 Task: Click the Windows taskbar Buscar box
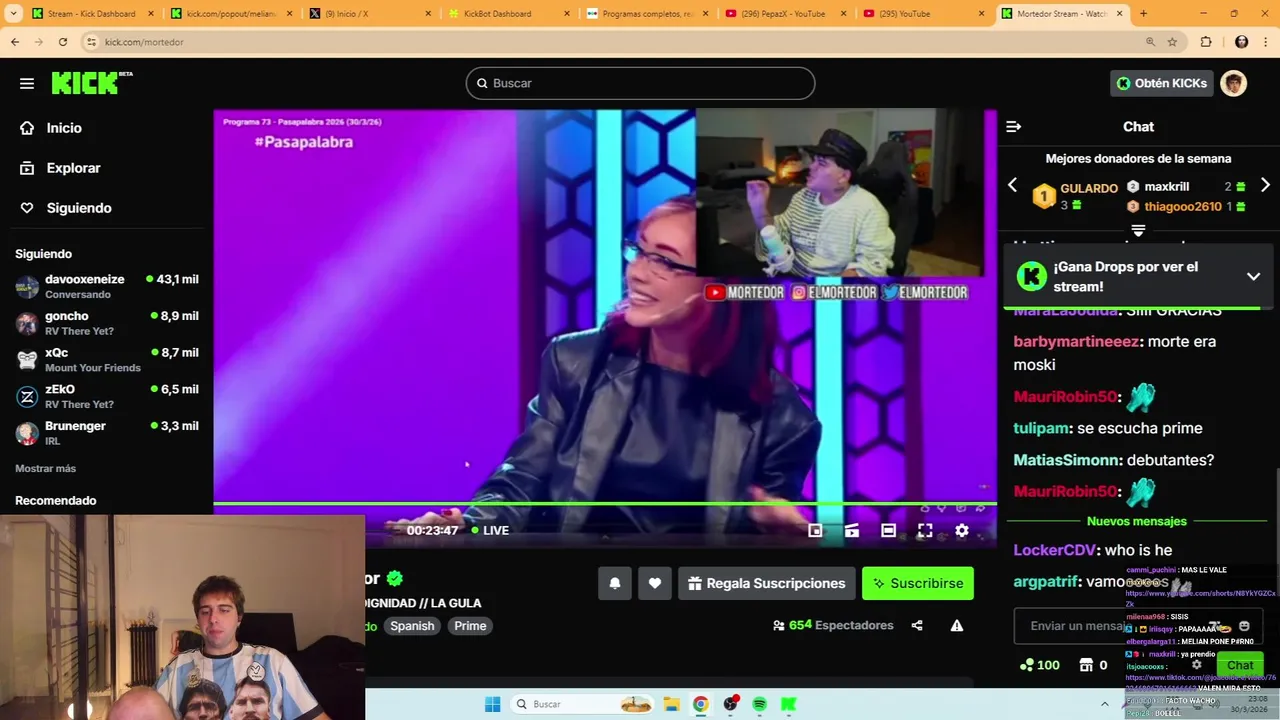(585, 704)
